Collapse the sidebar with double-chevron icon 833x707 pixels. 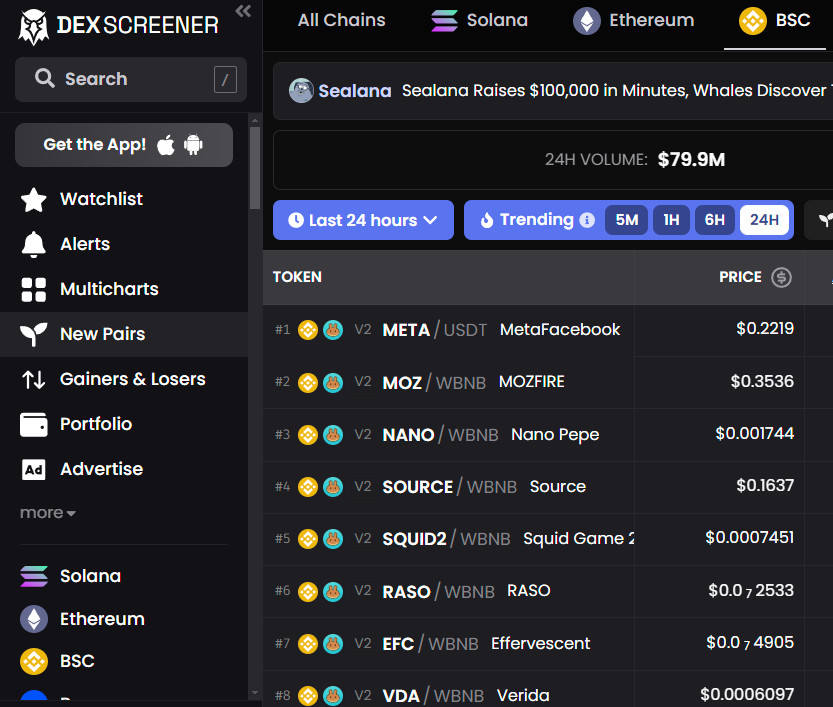243,11
